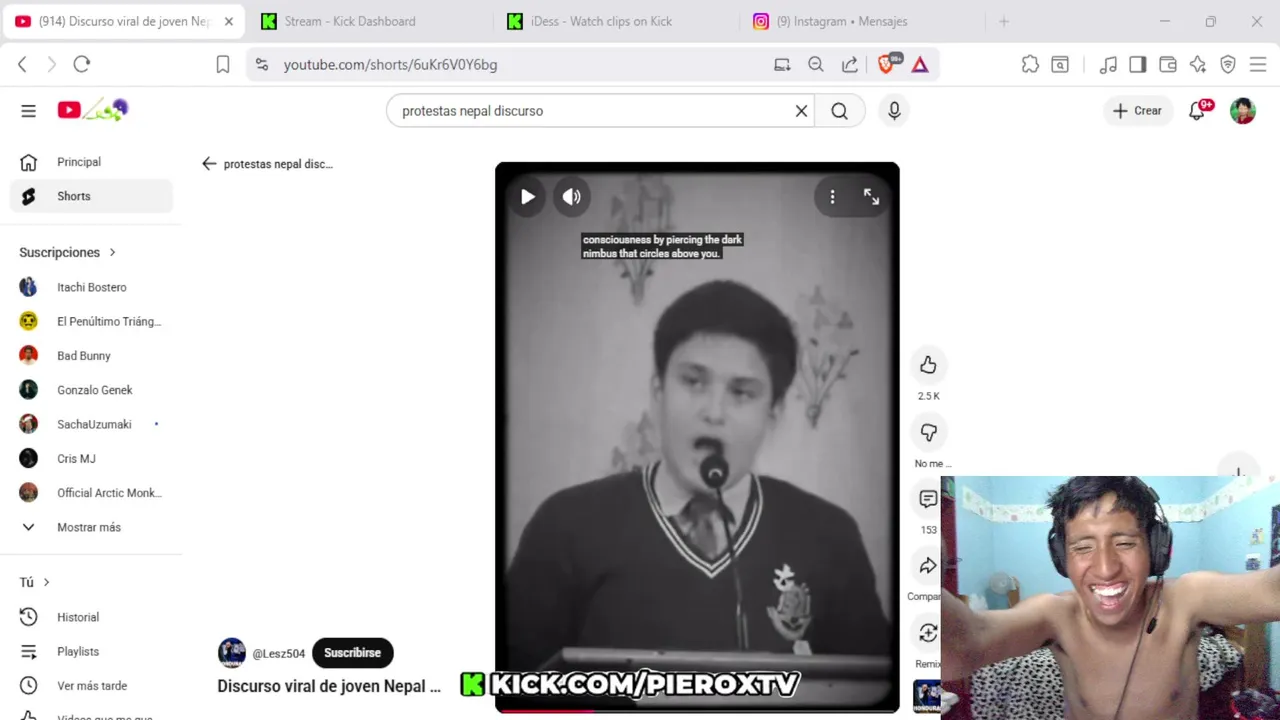The image size is (1280, 720).
Task: Open the Leo AI sparkle icon
Action: click(x=1198, y=64)
